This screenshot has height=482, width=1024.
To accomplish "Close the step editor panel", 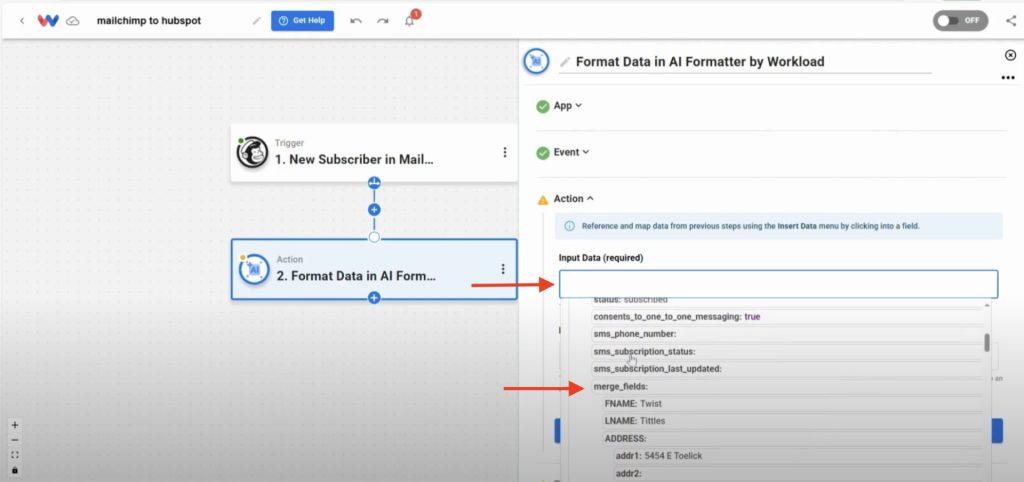I will pyautogui.click(x=1010, y=56).
